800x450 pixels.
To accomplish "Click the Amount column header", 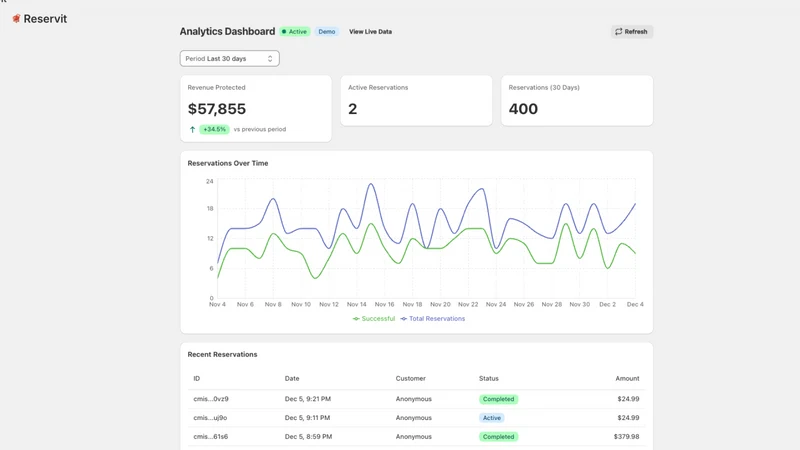I will point(627,379).
